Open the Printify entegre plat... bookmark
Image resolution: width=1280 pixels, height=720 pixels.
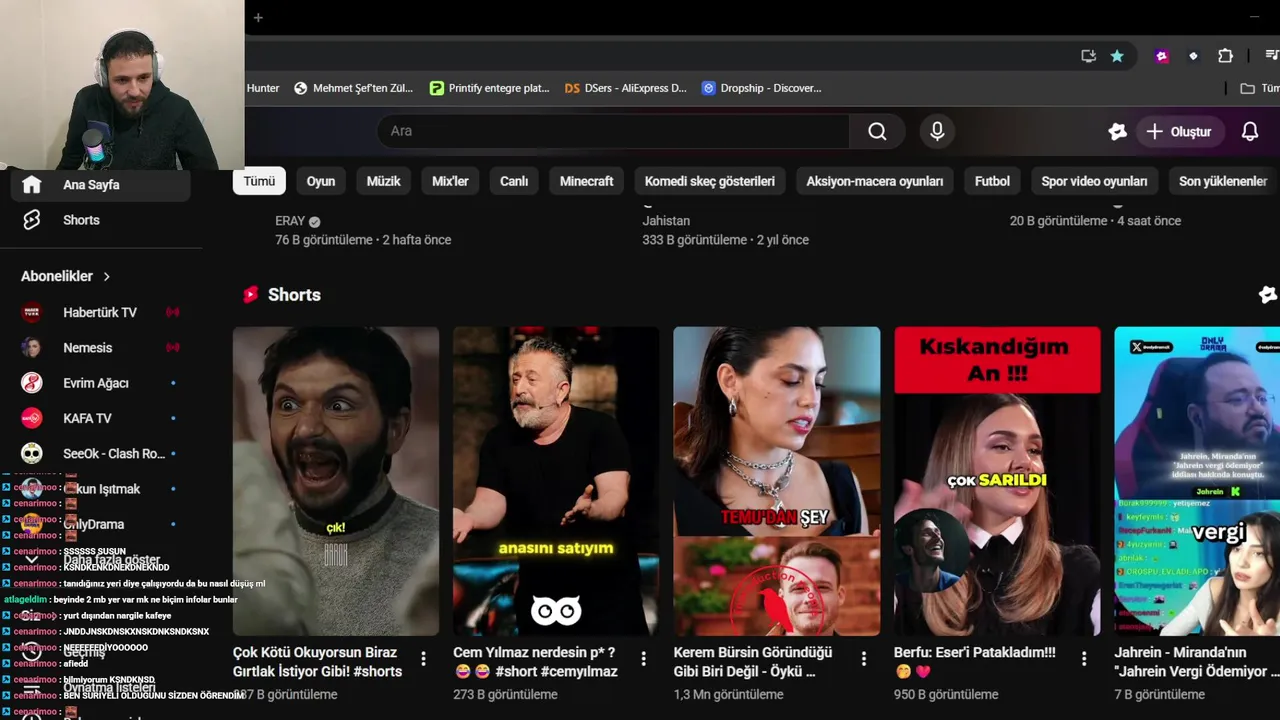point(489,88)
